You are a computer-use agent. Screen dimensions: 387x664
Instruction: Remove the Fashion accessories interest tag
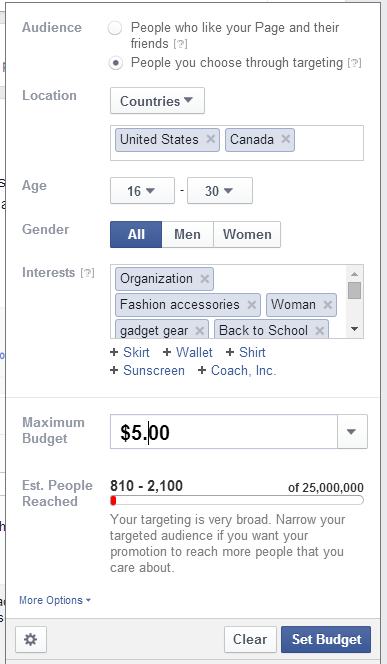pyautogui.click(x=252, y=304)
